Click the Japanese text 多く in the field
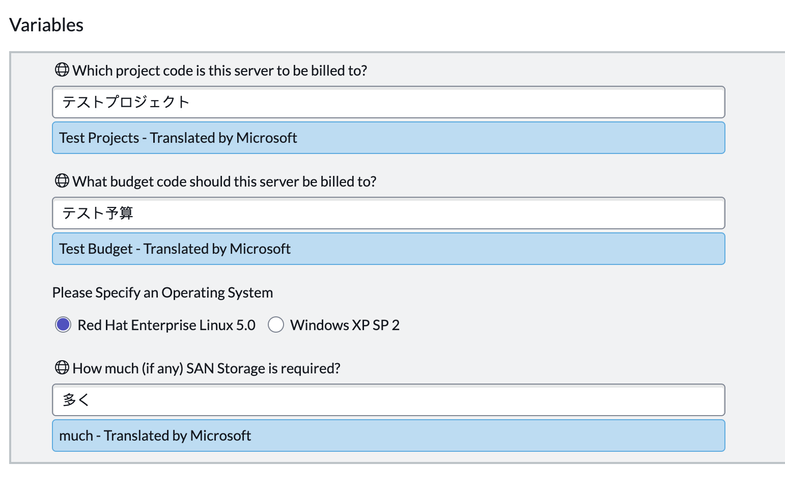785x479 pixels. pos(76,400)
